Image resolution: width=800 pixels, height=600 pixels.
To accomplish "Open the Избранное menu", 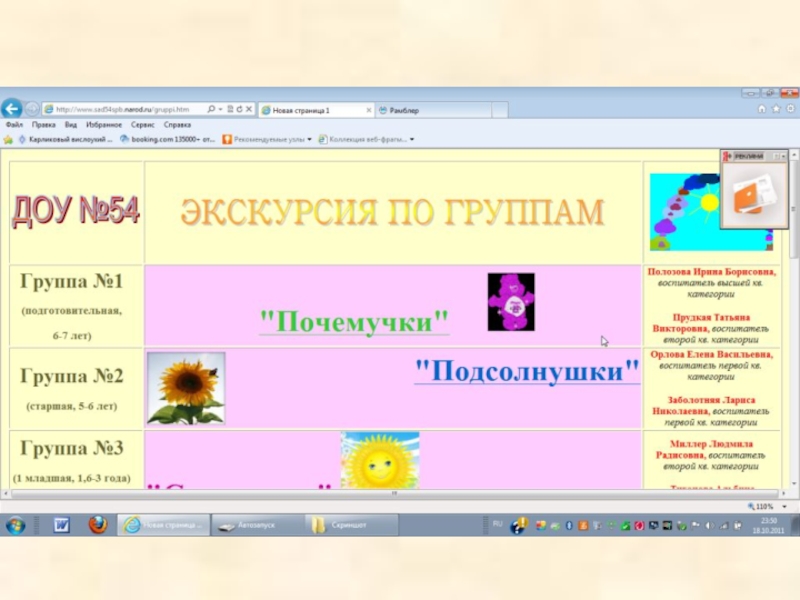I will (103, 125).
